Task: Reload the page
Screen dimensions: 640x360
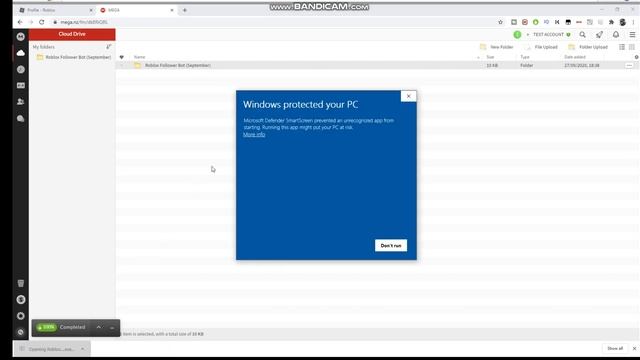Action: pos(42,22)
